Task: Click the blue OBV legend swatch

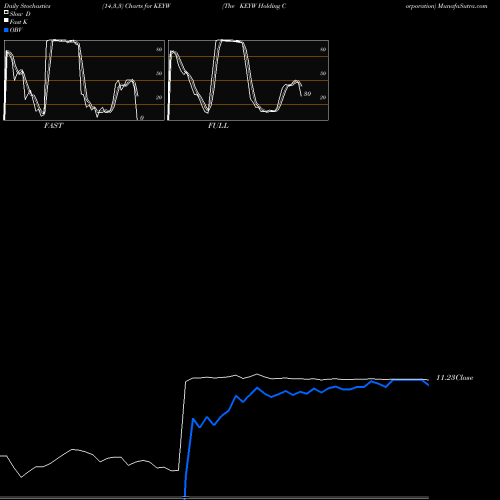Action: [x=6, y=30]
